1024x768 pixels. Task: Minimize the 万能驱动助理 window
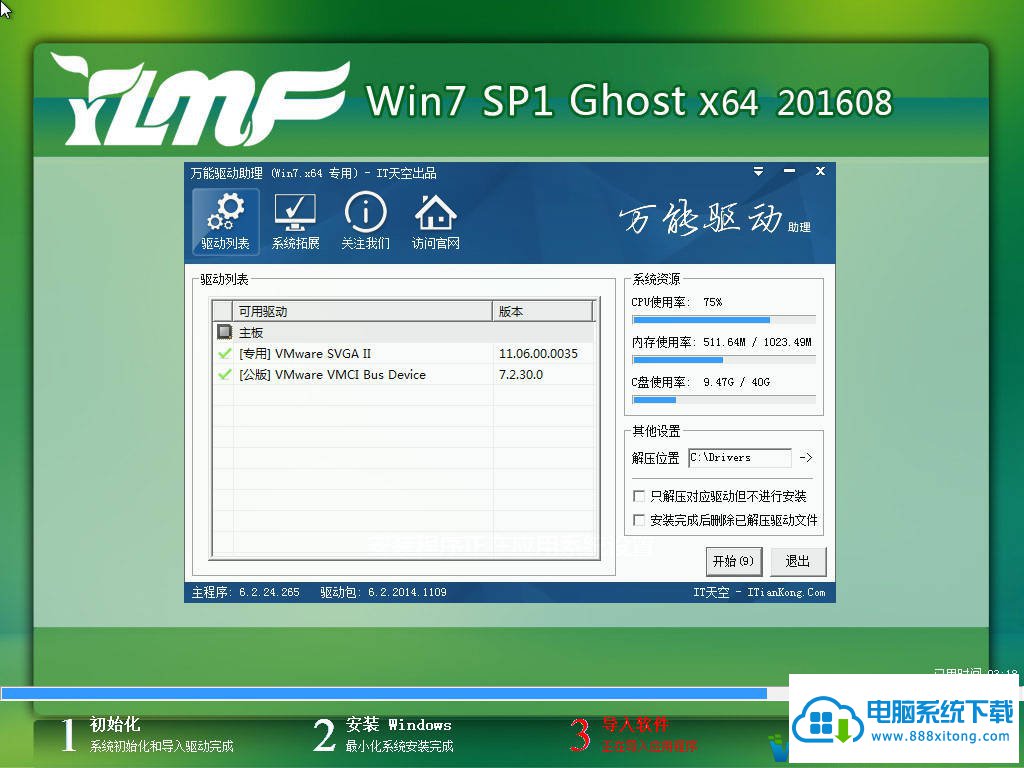pyautogui.click(x=790, y=171)
